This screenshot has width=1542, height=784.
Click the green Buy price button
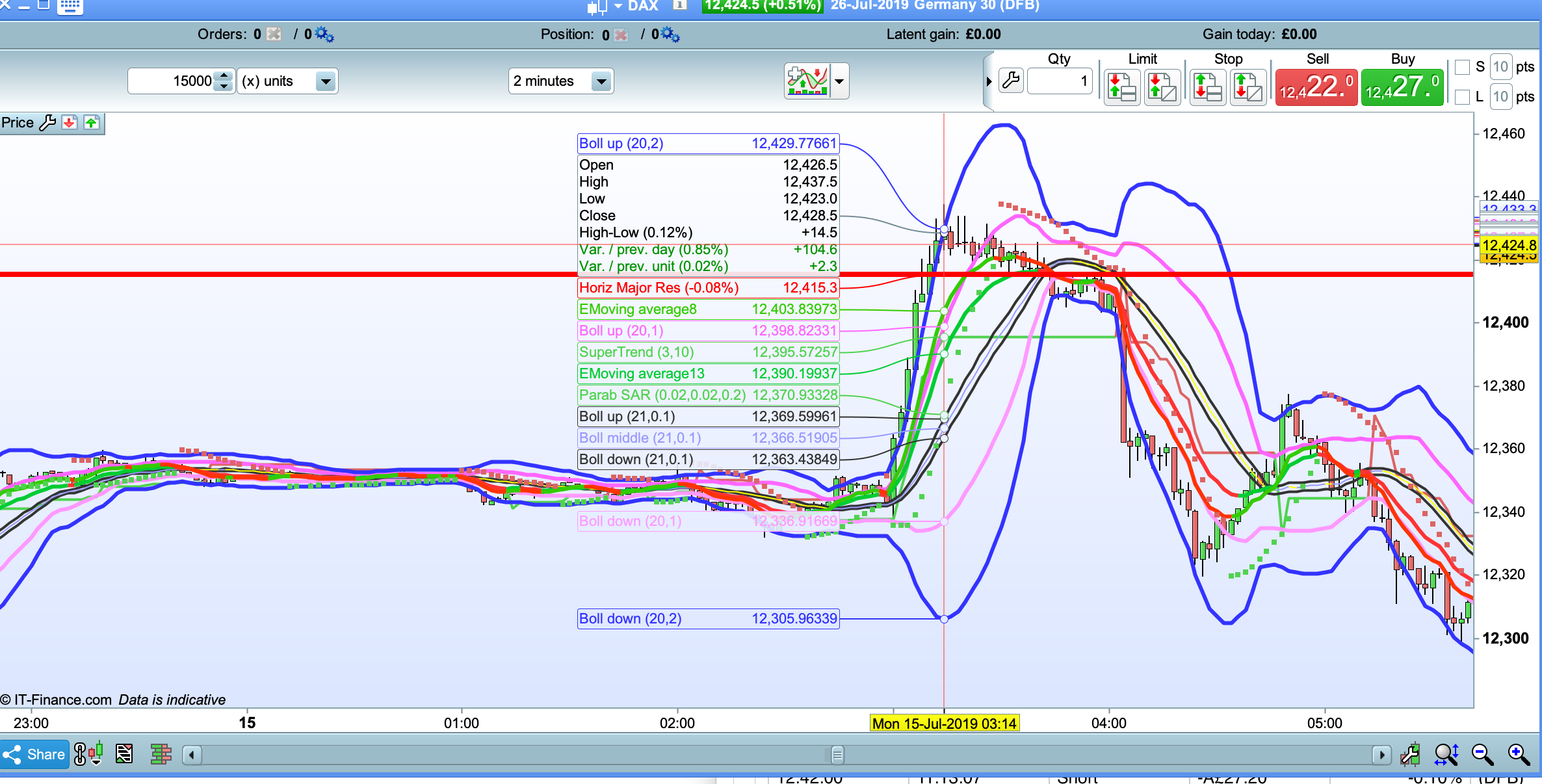pos(1402,87)
